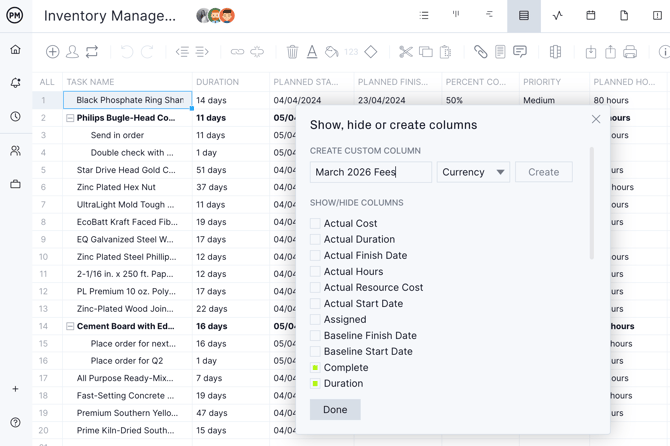Assign a person using user icon

[x=72, y=52]
